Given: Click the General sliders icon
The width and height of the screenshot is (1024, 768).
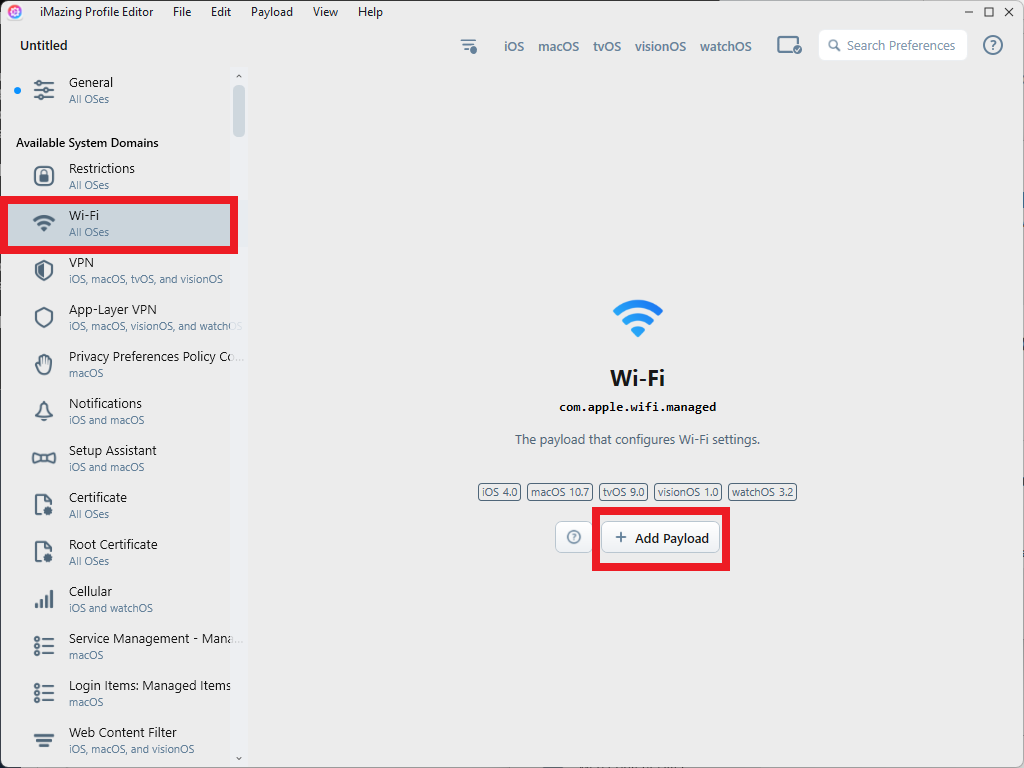Looking at the screenshot, I should click(44, 90).
